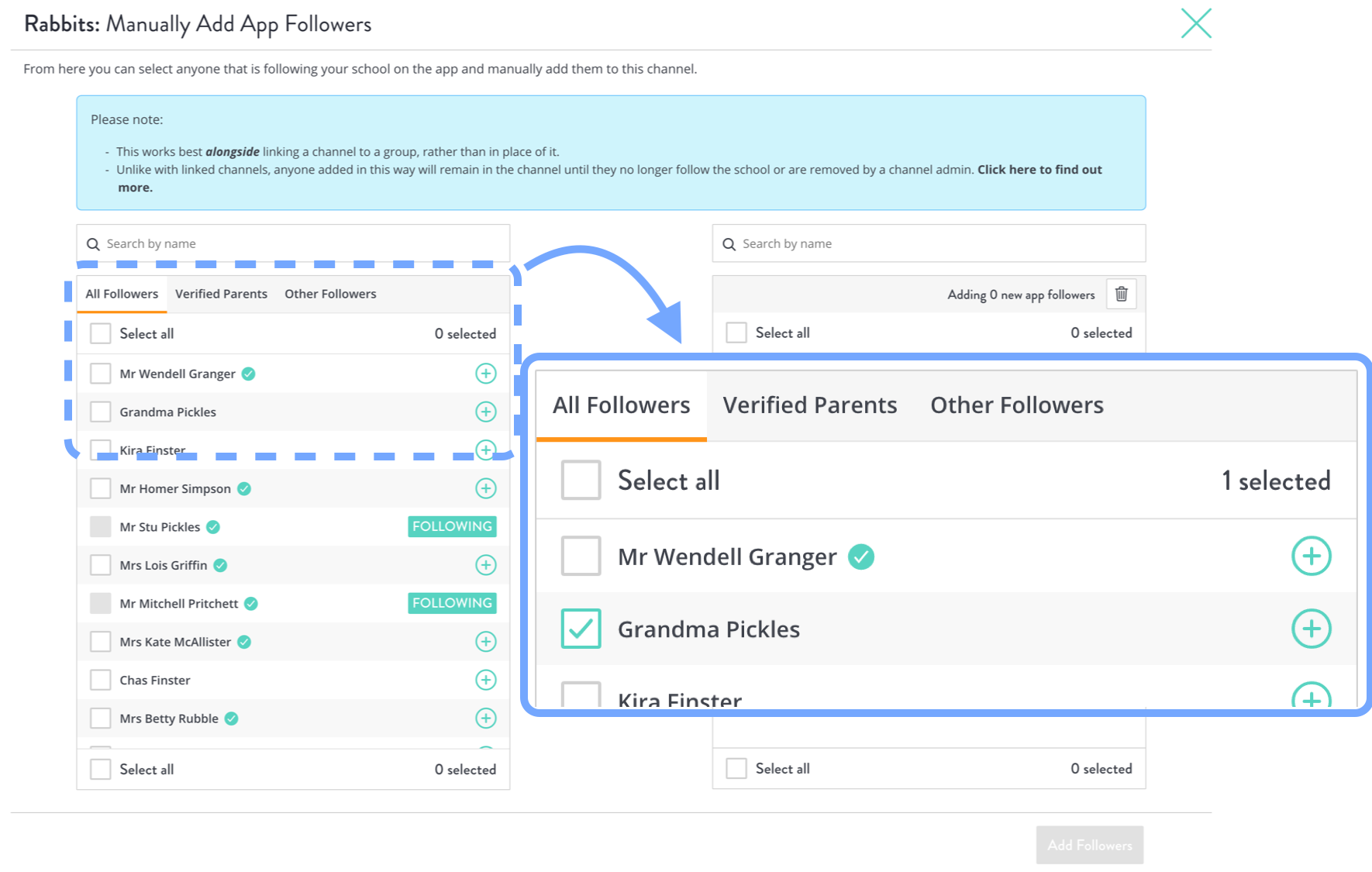Switch to the Verified Parents tab
The width and height of the screenshot is (1372, 872).
click(x=221, y=294)
